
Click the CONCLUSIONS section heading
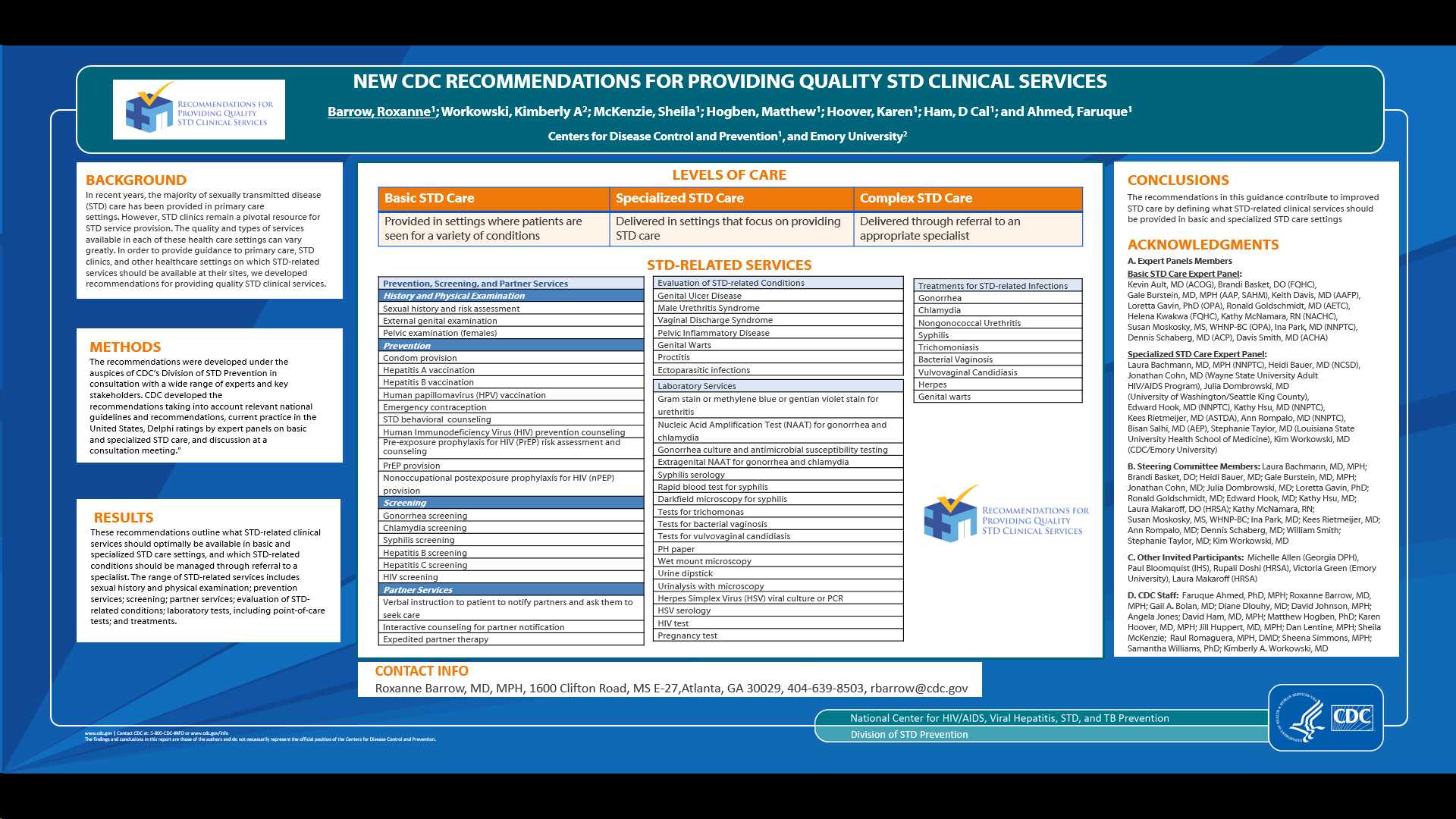(x=1178, y=180)
